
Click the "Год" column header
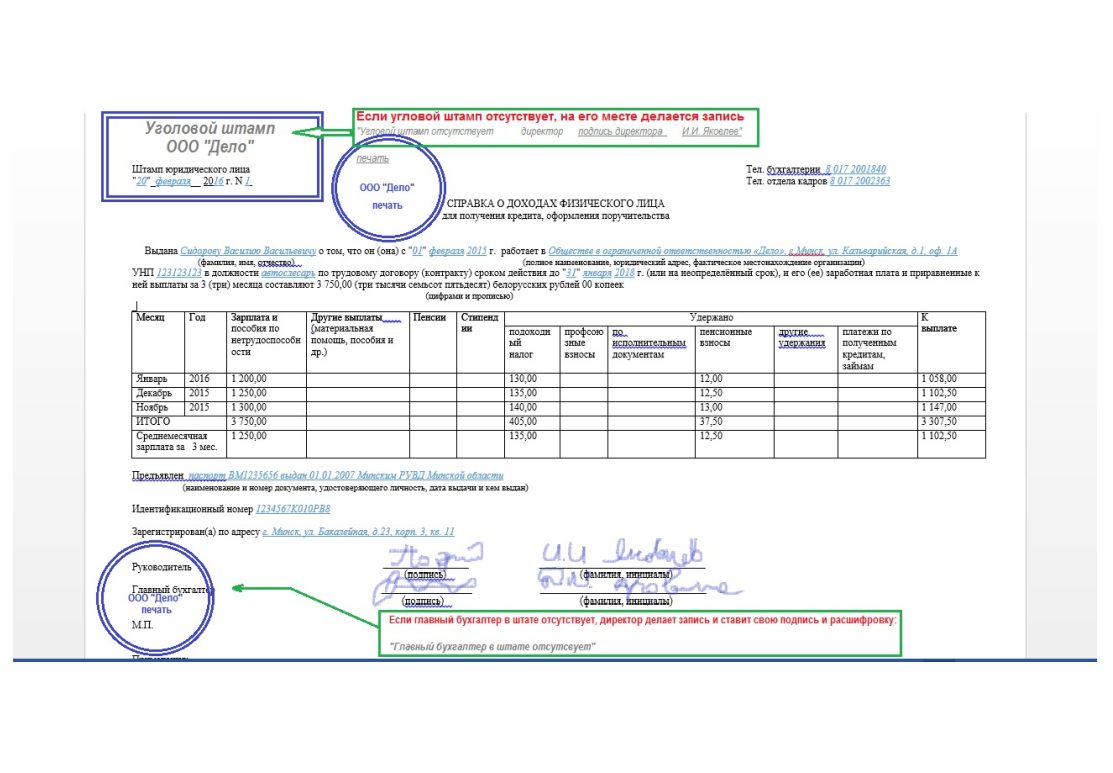click(197, 317)
